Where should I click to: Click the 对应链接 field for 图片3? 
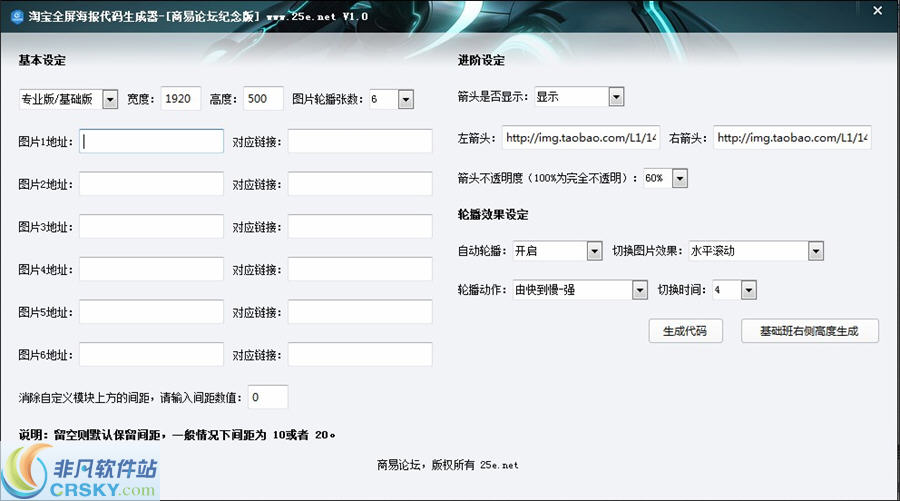[x=360, y=227]
